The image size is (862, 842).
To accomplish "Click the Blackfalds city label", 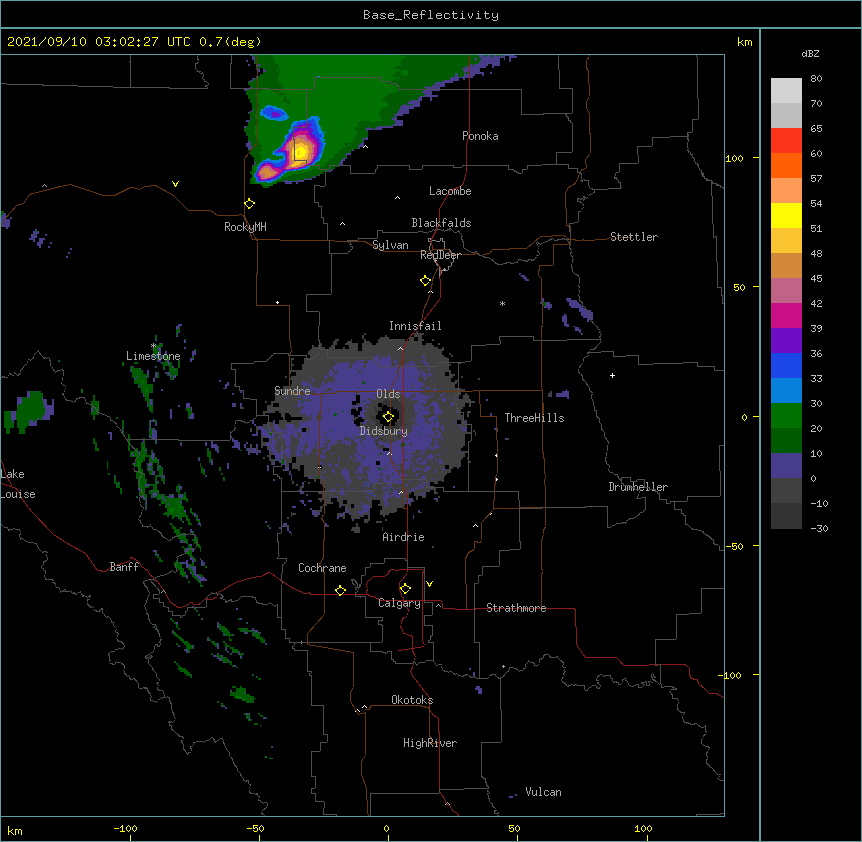I will 441,223.
